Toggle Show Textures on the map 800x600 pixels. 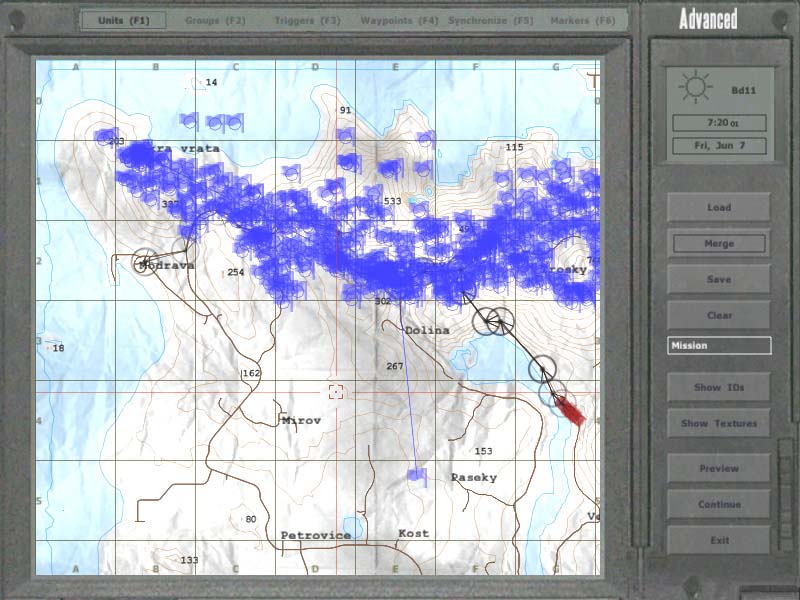tap(719, 423)
